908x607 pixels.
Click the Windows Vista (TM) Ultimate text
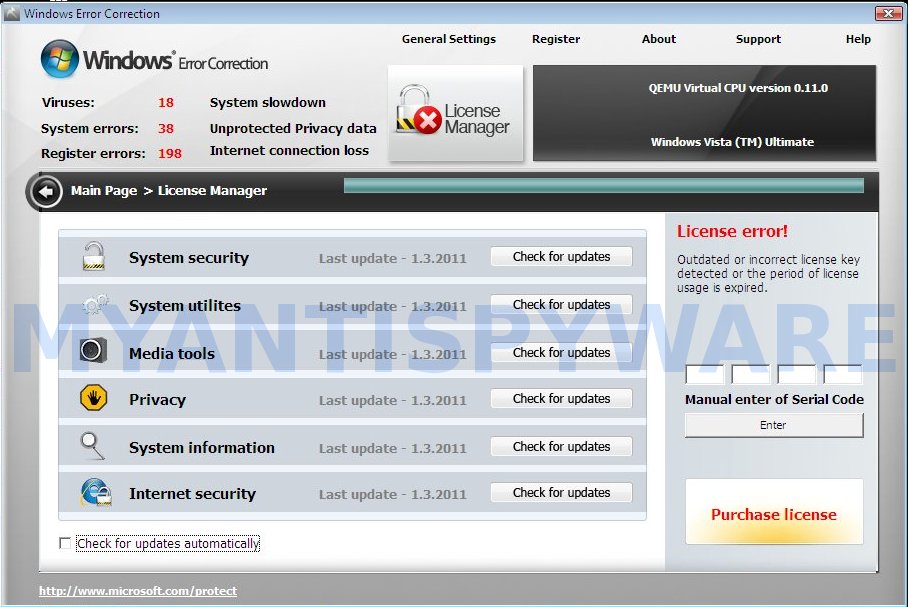[732, 142]
